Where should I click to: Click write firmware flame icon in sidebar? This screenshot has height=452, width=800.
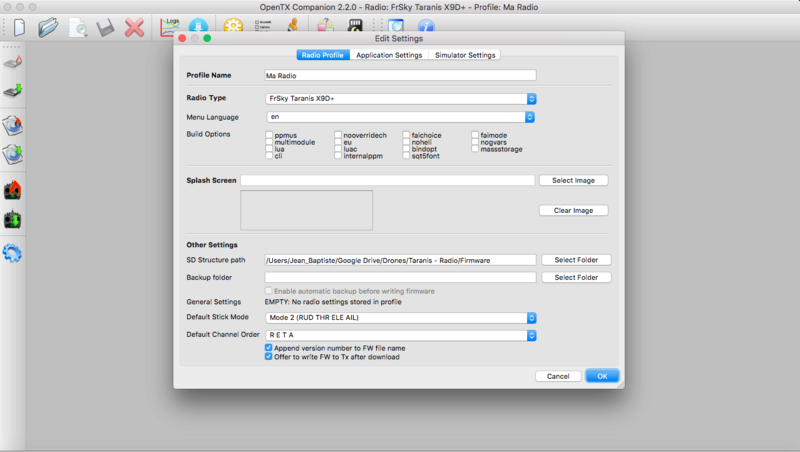13,62
